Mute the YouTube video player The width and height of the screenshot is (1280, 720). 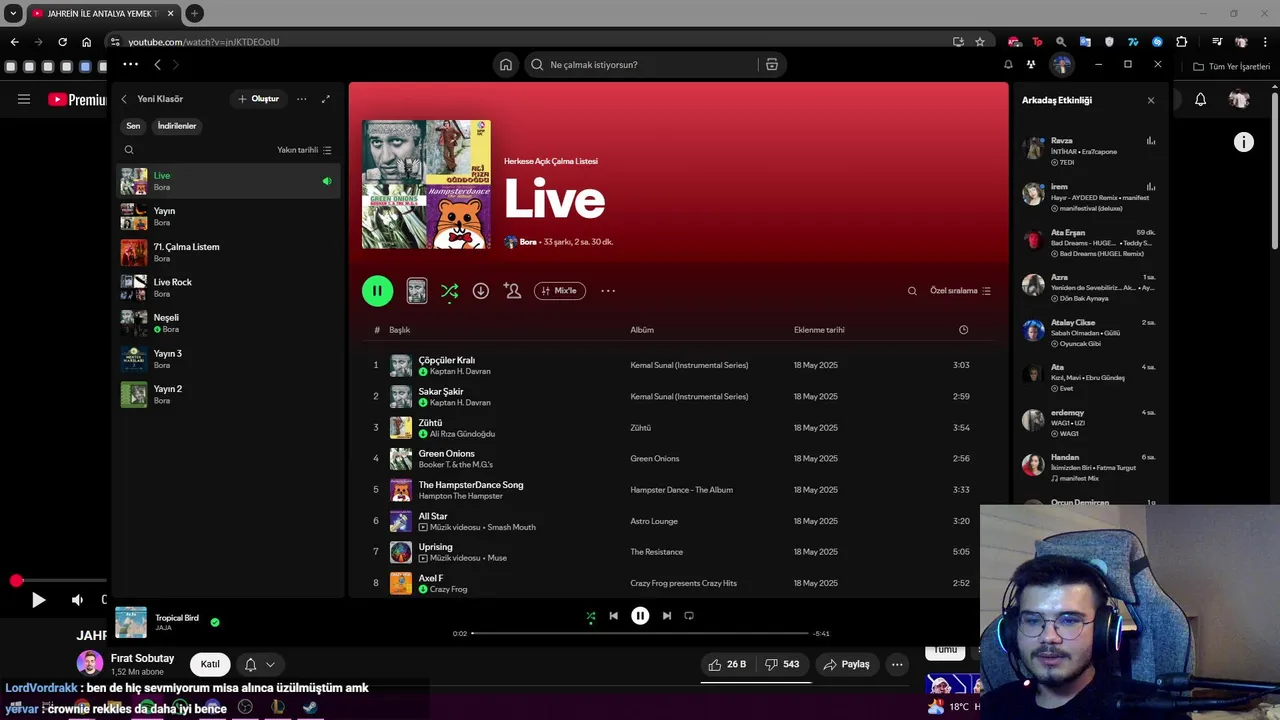click(77, 600)
